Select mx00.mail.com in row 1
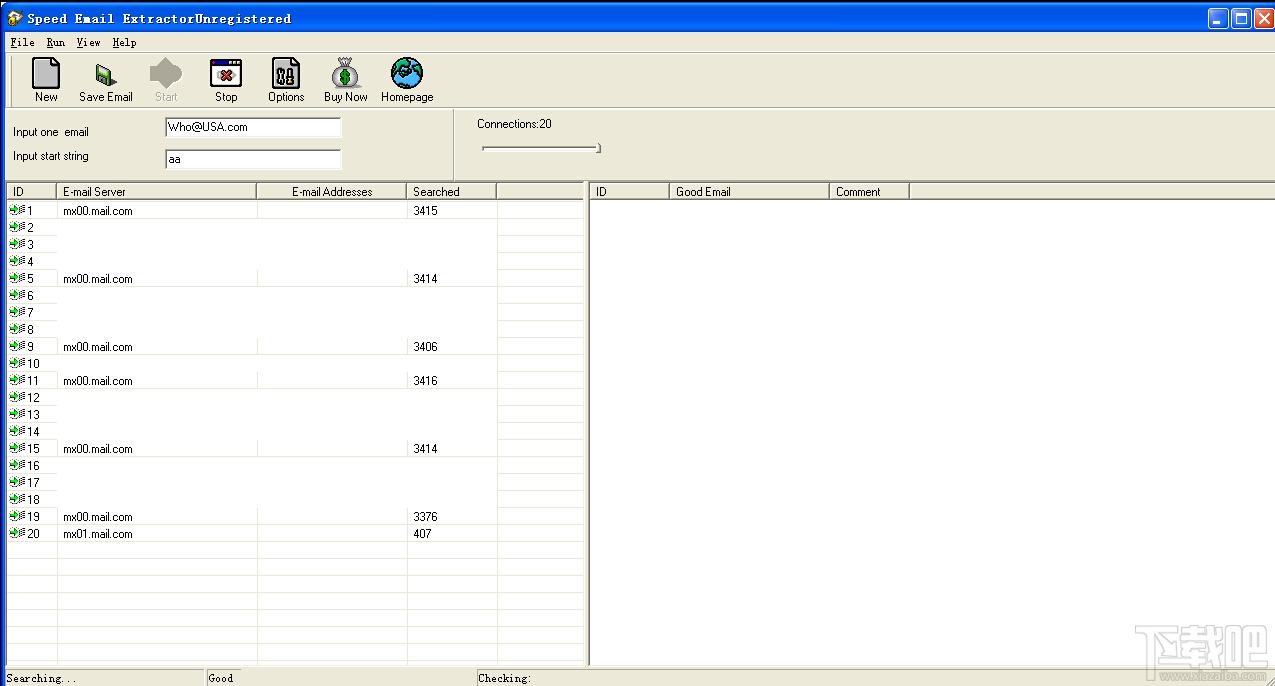 [x=98, y=211]
